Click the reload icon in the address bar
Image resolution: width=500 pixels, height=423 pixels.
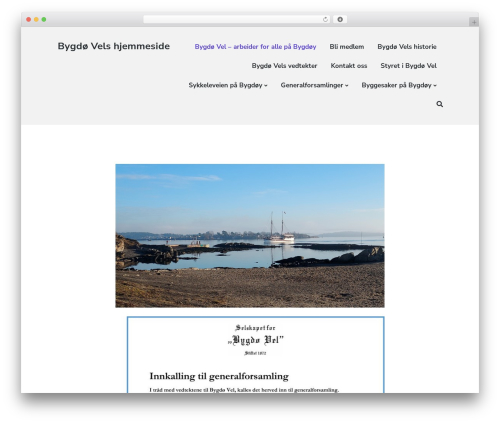(325, 19)
